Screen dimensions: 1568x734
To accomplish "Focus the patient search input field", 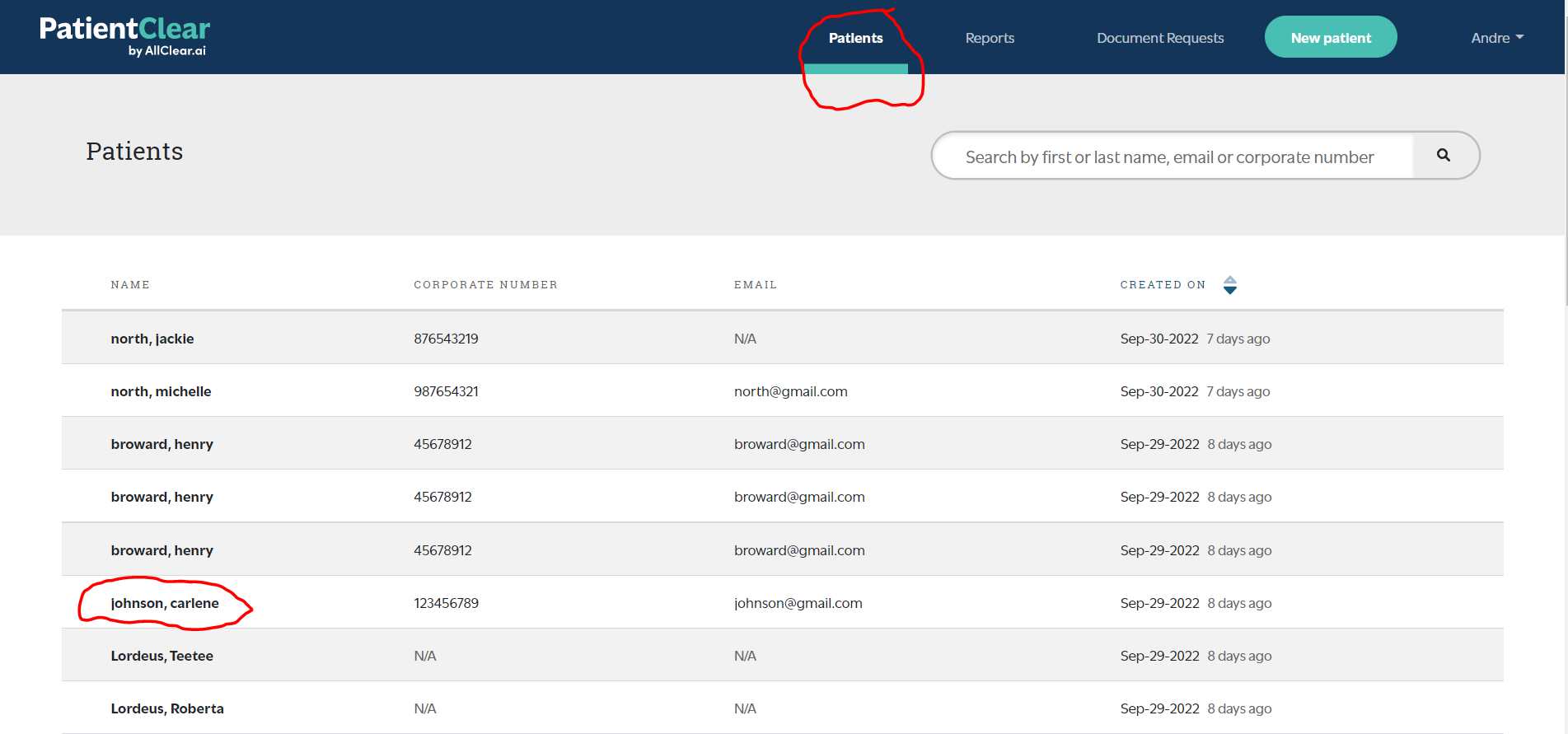I will click(1172, 156).
